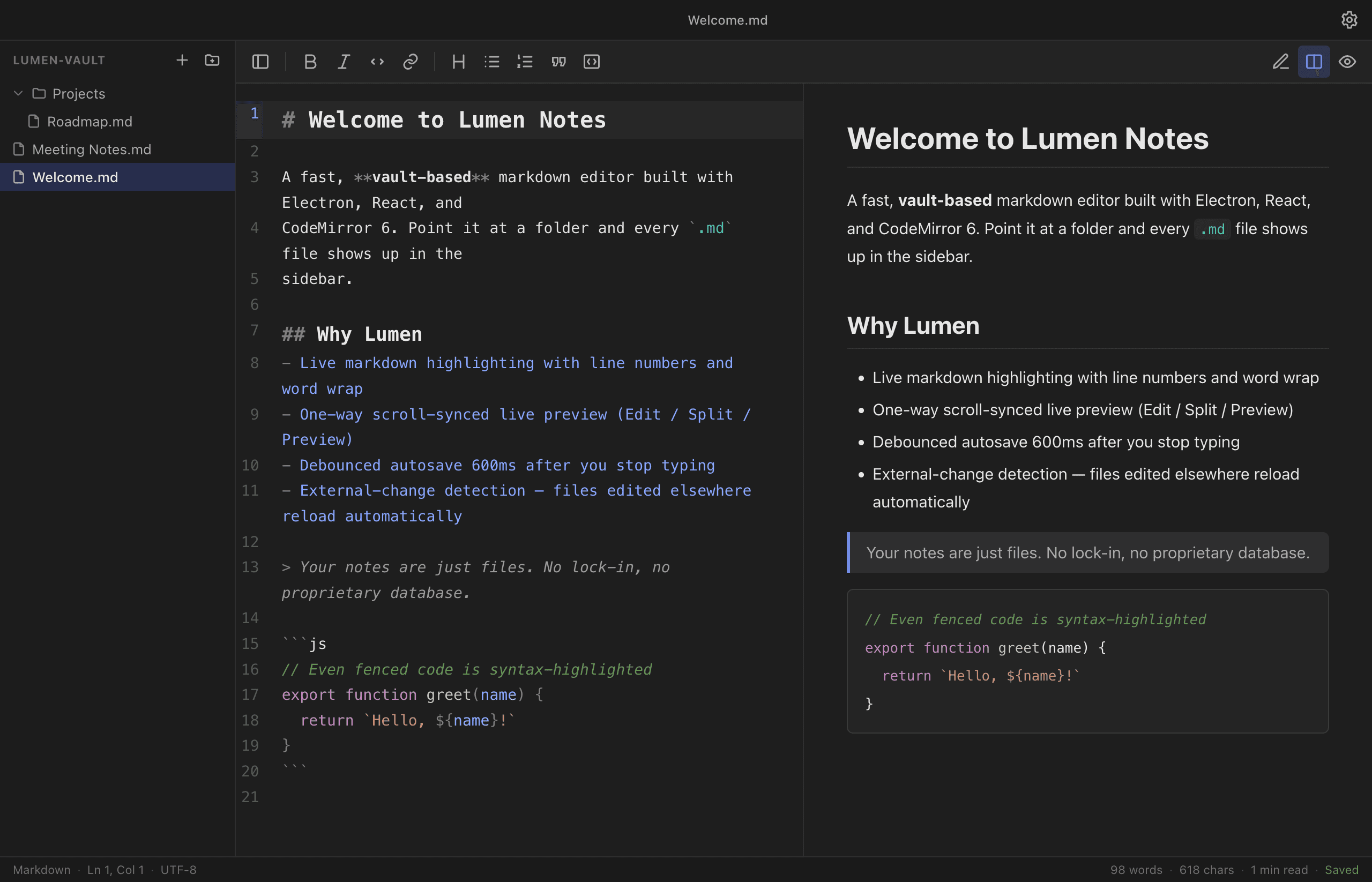The height and width of the screenshot is (882, 1372).
Task: Click 'Debounced autosave' editor line
Action: point(498,465)
